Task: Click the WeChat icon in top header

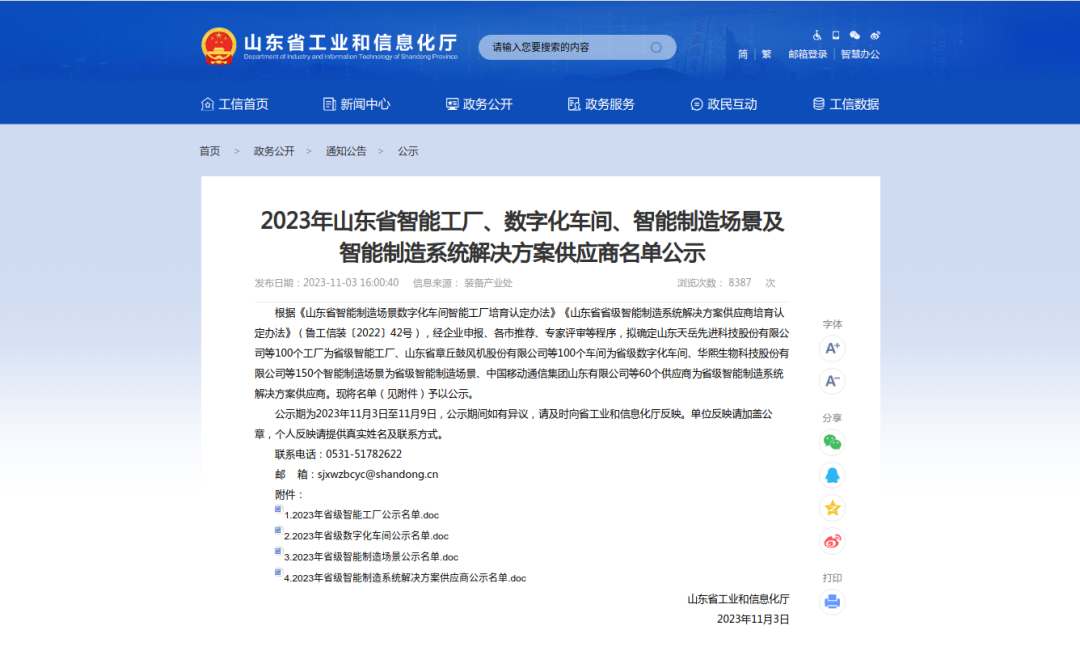Action: pyautogui.click(x=855, y=35)
